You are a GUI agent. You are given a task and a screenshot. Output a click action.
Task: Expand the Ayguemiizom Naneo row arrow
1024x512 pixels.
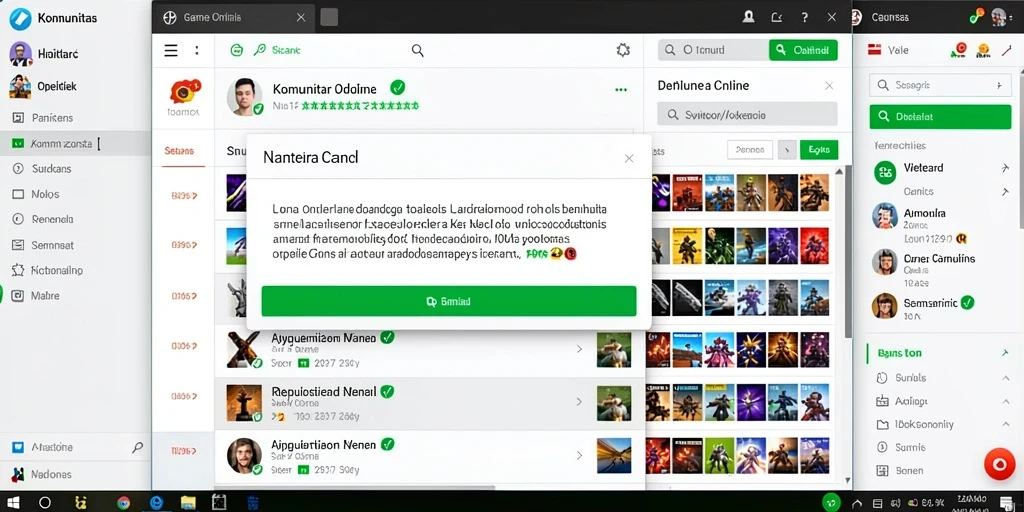tap(579, 349)
